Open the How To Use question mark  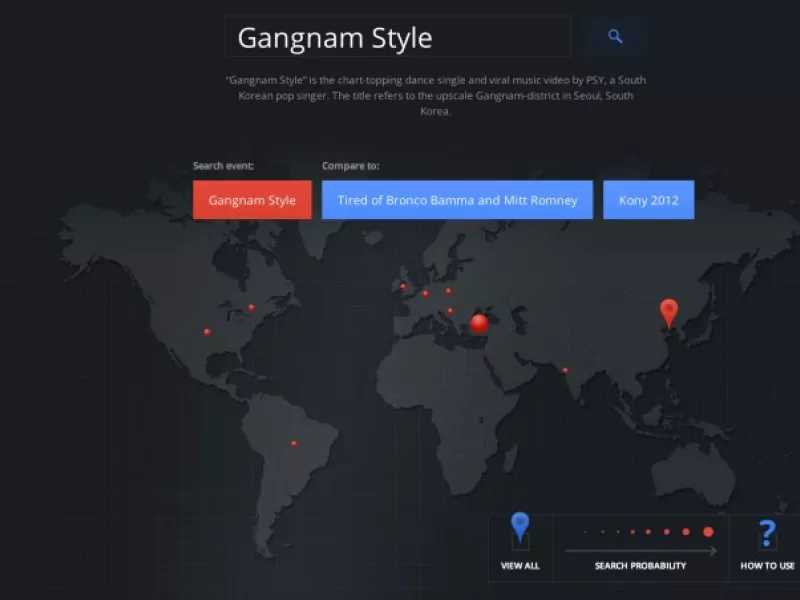click(767, 533)
